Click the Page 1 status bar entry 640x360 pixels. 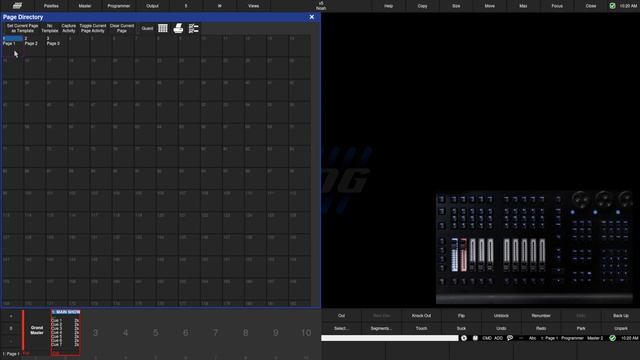tap(549, 338)
